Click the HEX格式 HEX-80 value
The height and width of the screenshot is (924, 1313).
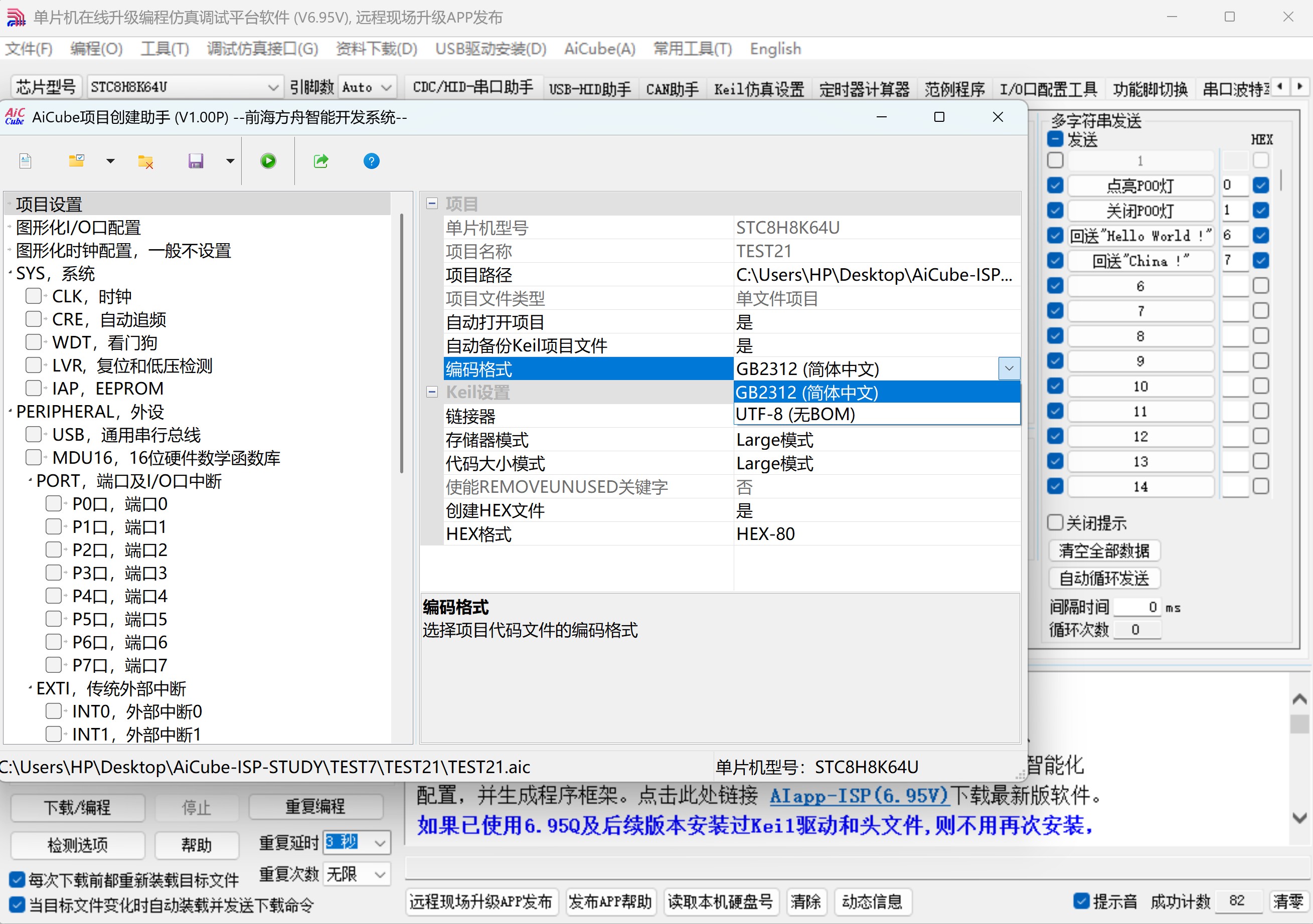tap(877, 534)
